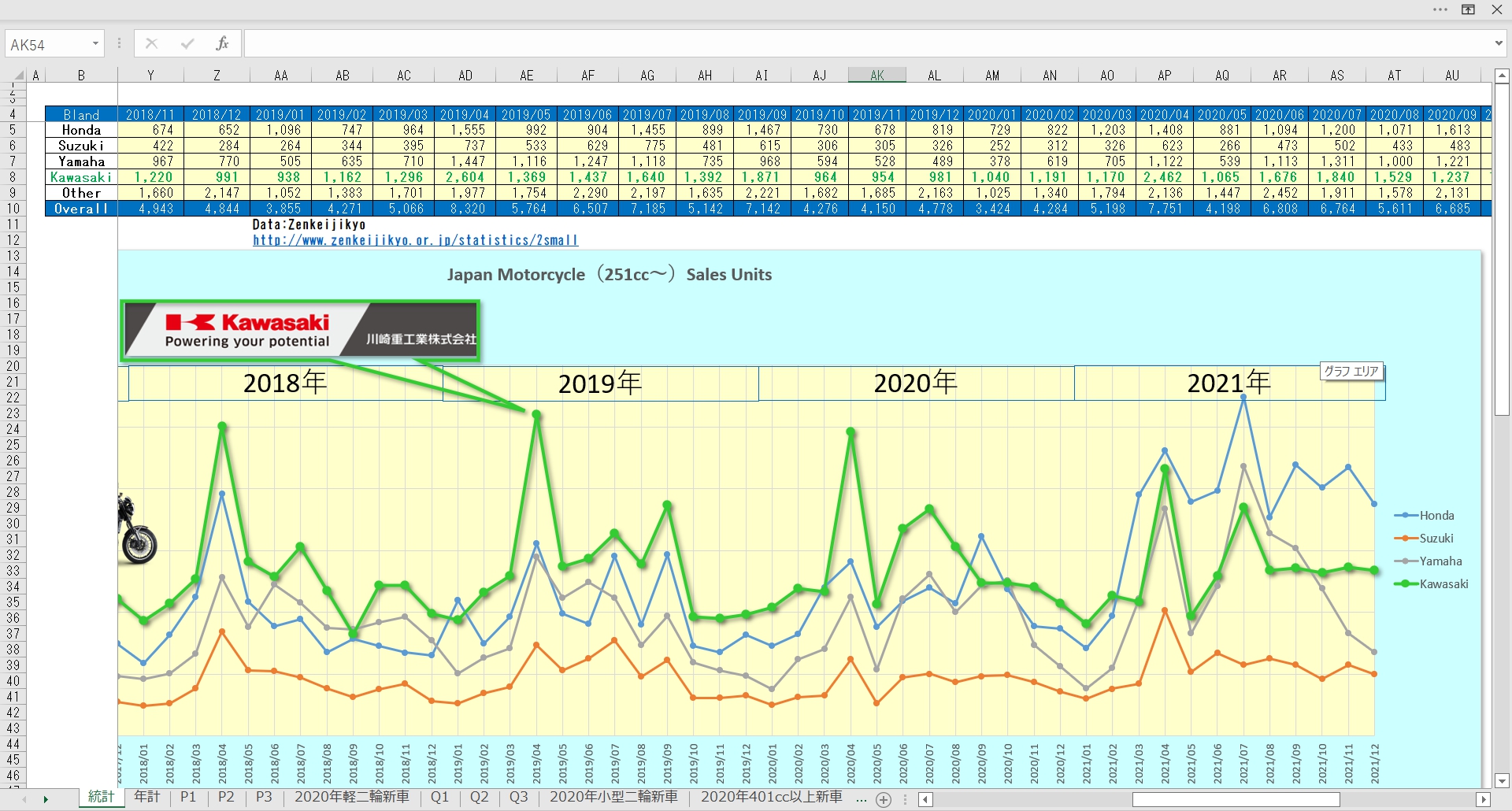Open the P2 sheet tab

click(x=226, y=797)
